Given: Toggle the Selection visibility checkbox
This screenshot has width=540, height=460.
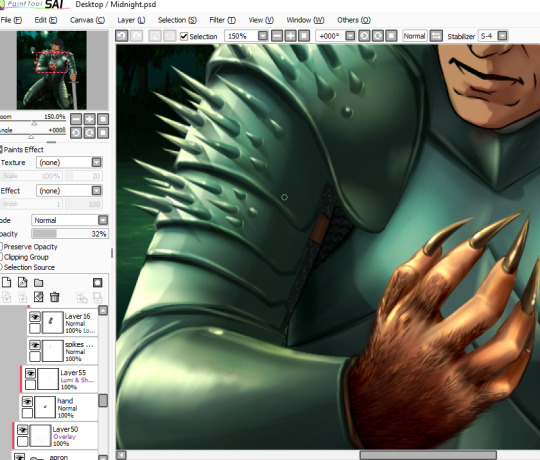Looking at the screenshot, I should (184, 36).
